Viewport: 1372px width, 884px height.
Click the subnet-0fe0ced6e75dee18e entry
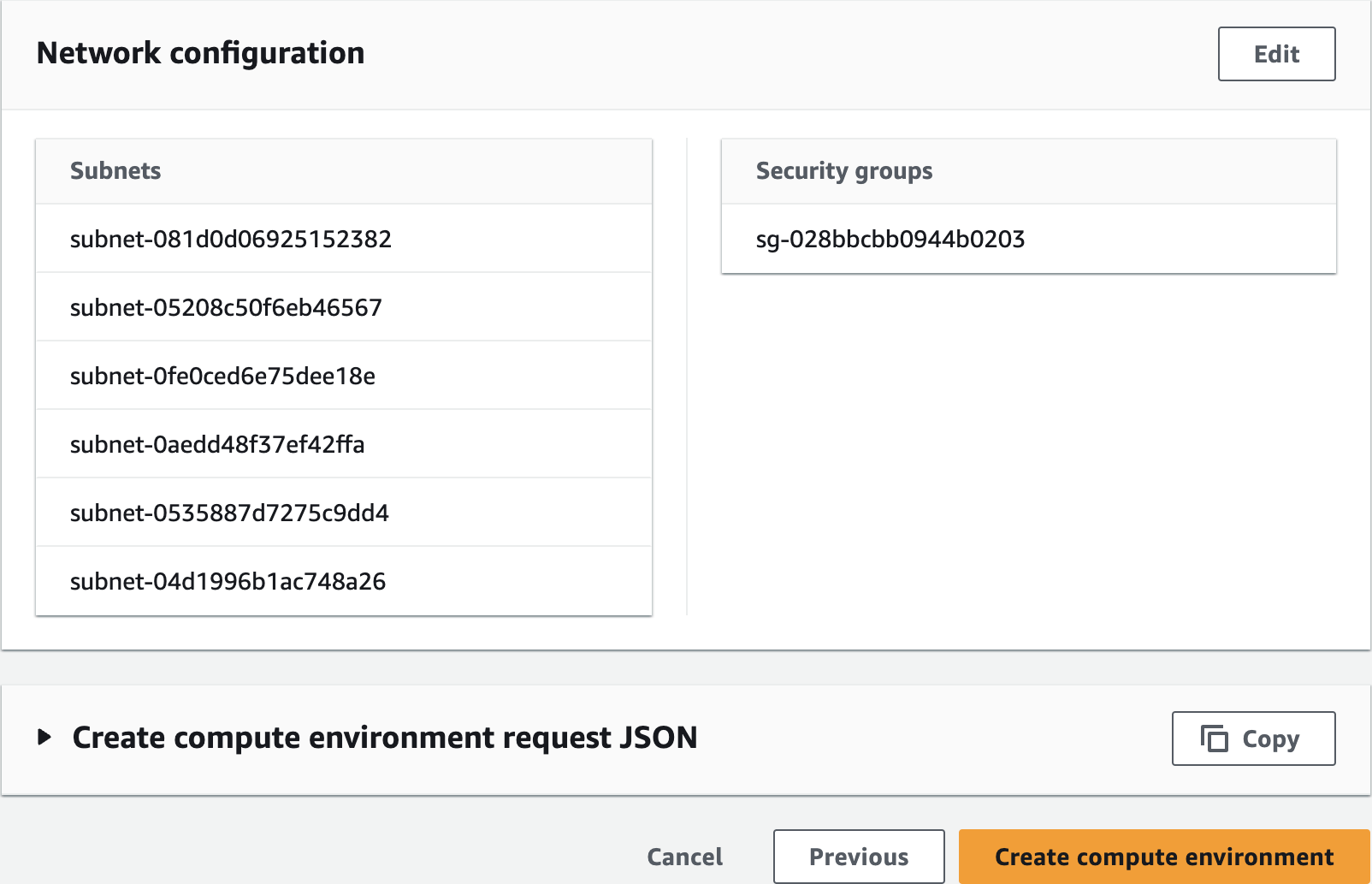point(222,376)
